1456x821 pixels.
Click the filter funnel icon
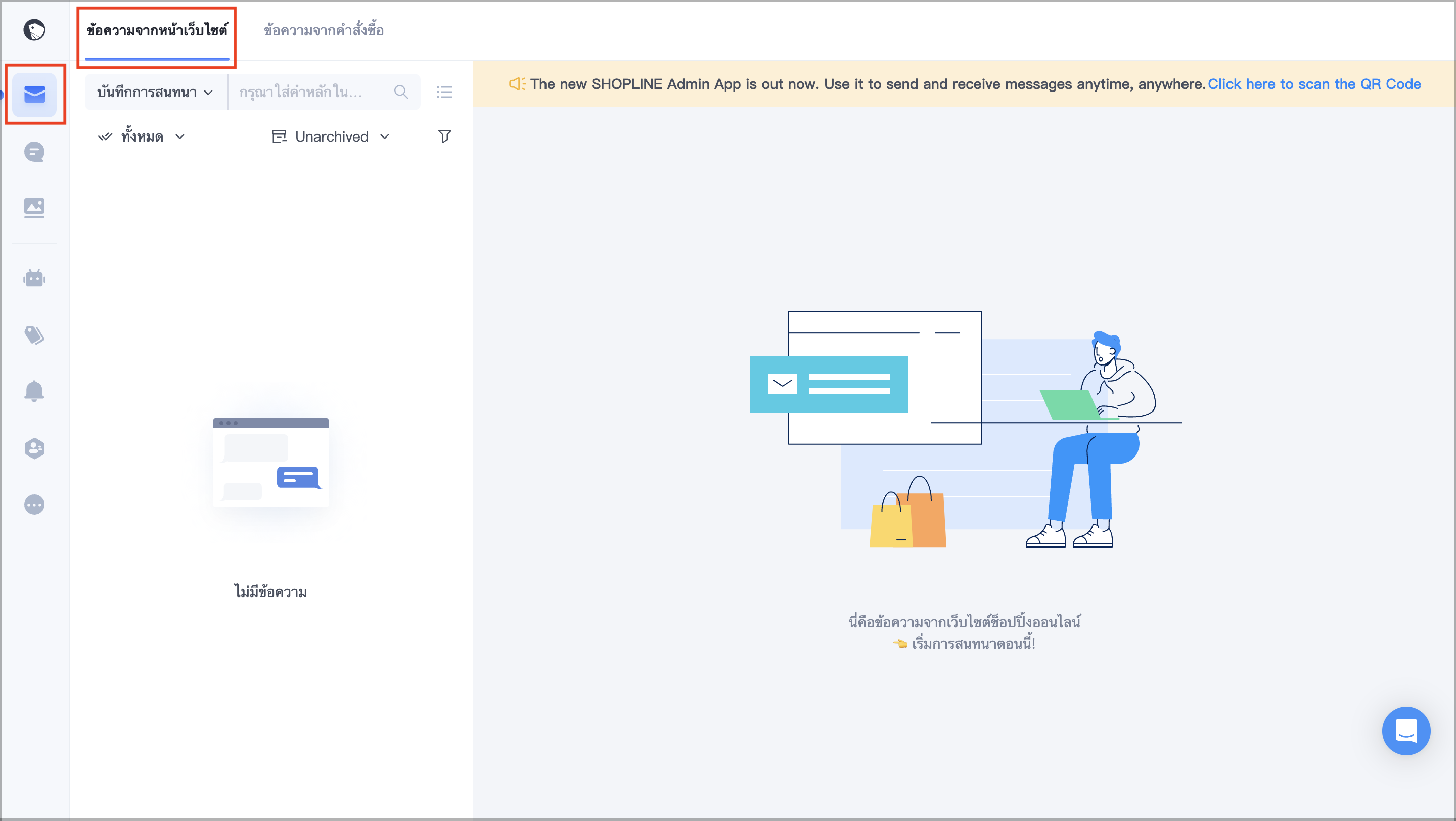[445, 136]
